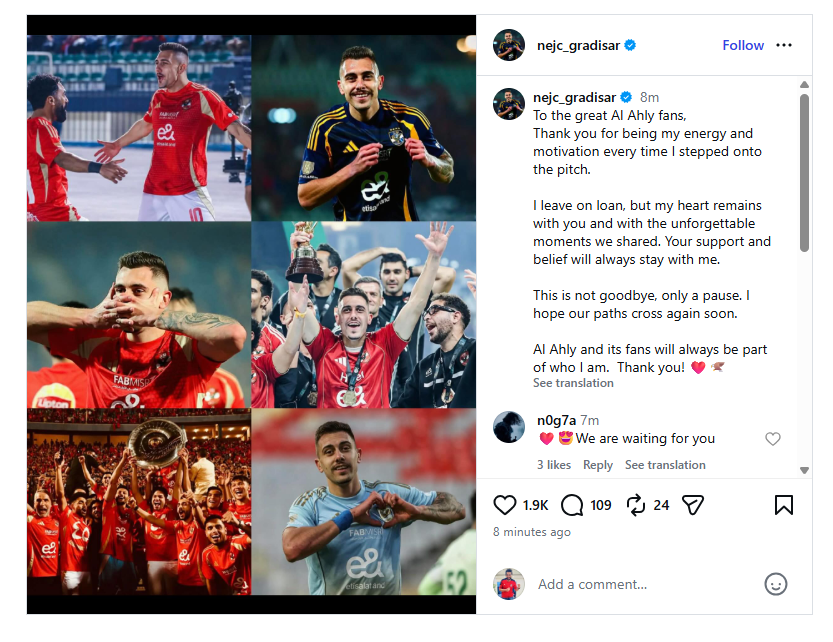Open emoji picker in comment box
The width and height of the screenshot is (833, 642).
[x=775, y=584]
